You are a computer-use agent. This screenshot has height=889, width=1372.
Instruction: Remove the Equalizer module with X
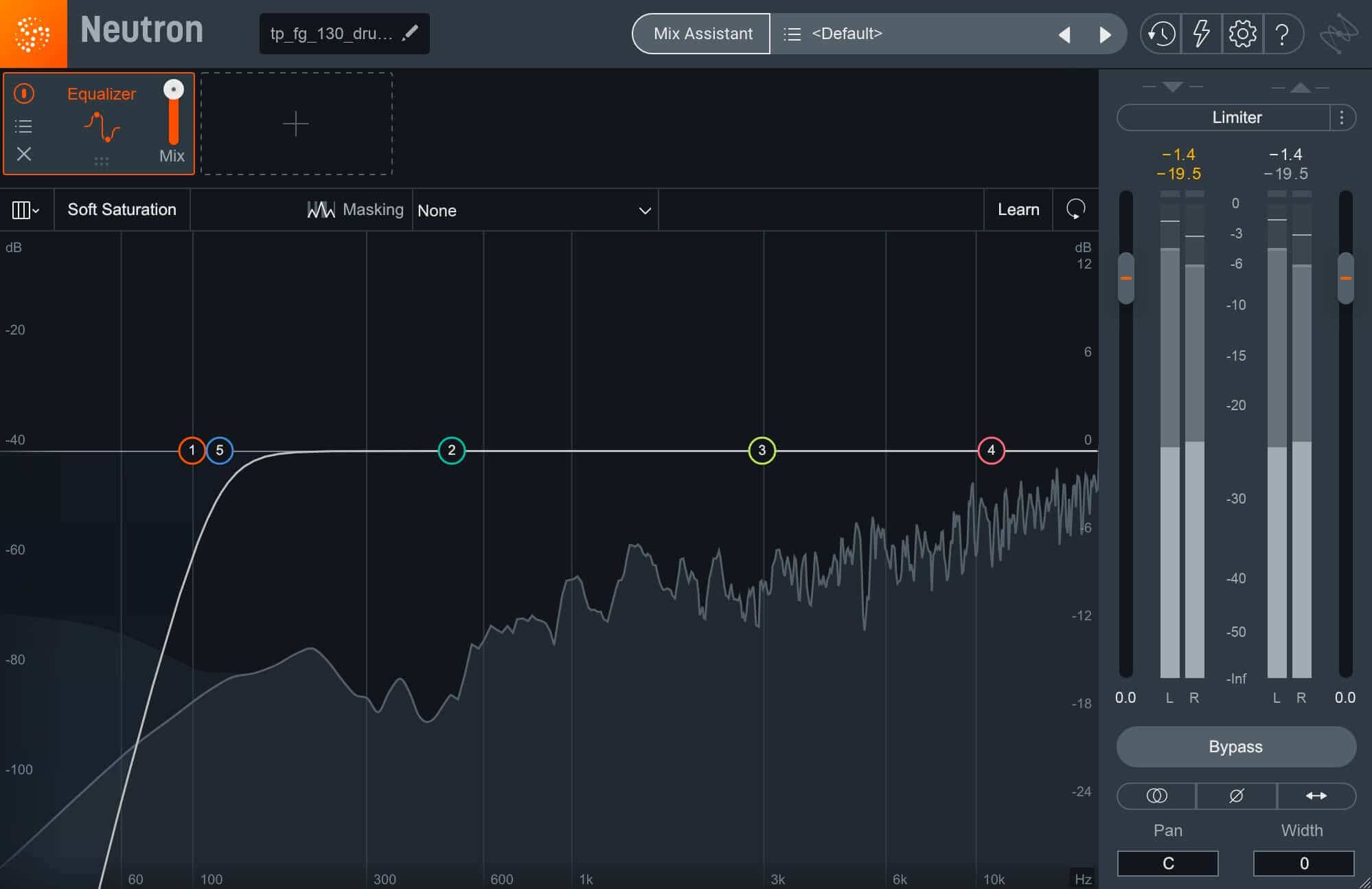(24, 154)
